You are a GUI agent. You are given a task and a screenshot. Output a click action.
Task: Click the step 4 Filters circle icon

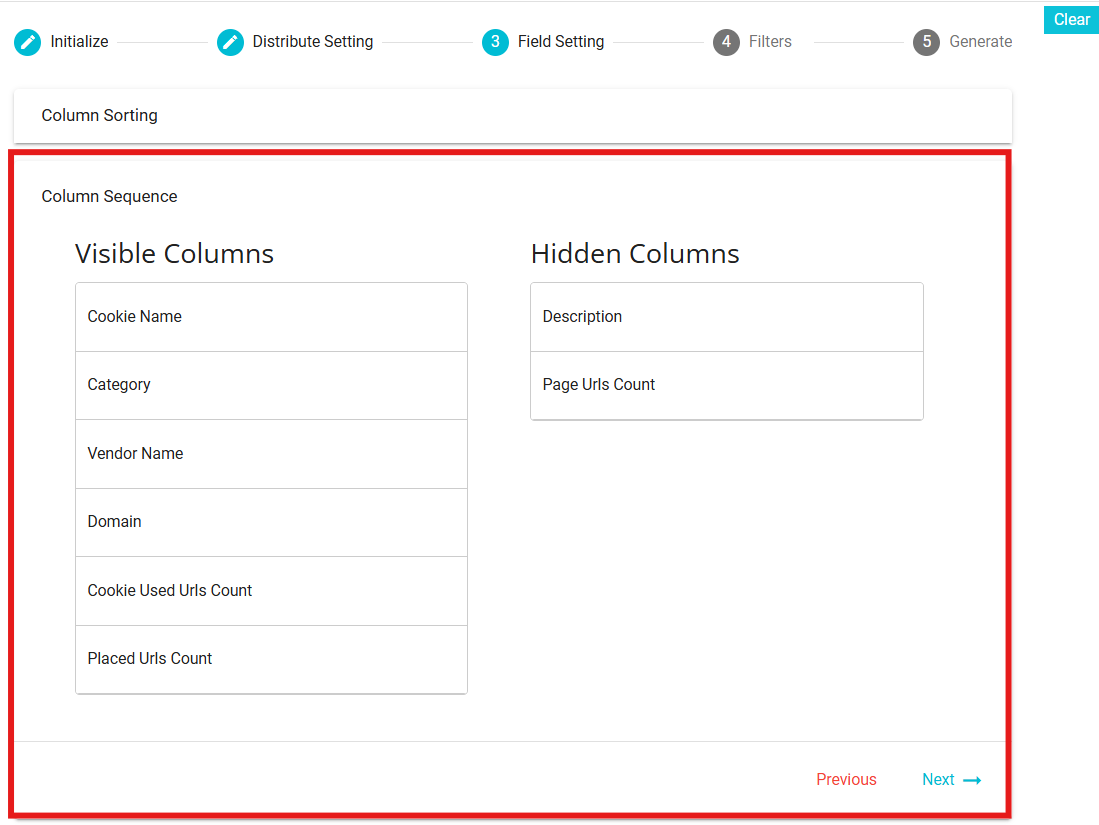pyautogui.click(x=726, y=42)
